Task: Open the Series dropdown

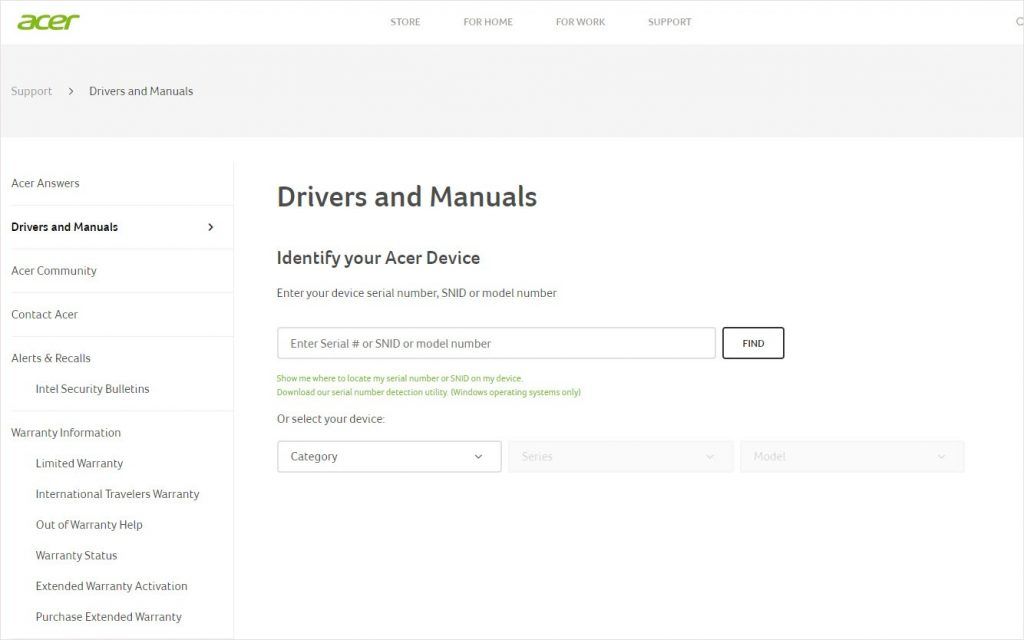Action: (x=620, y=456)
